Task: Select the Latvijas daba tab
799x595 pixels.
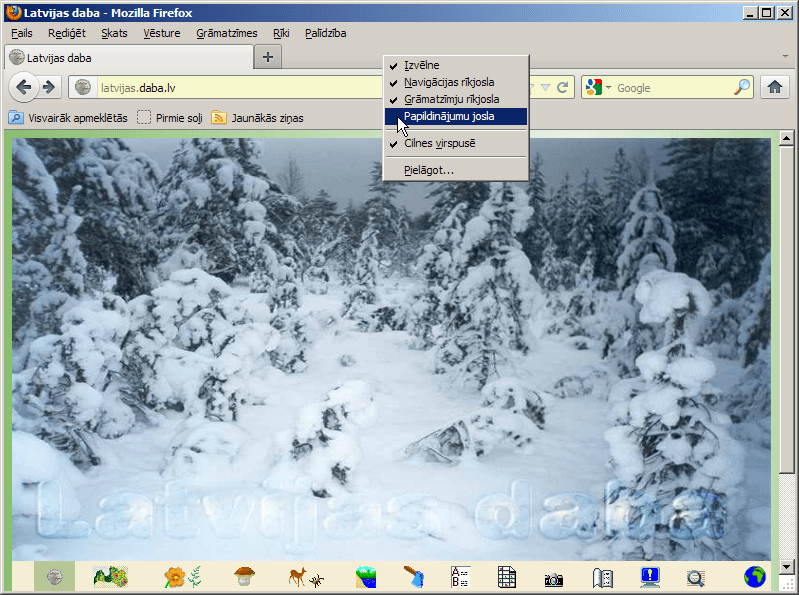Action: pyautogui.click(x=129, y=58)
